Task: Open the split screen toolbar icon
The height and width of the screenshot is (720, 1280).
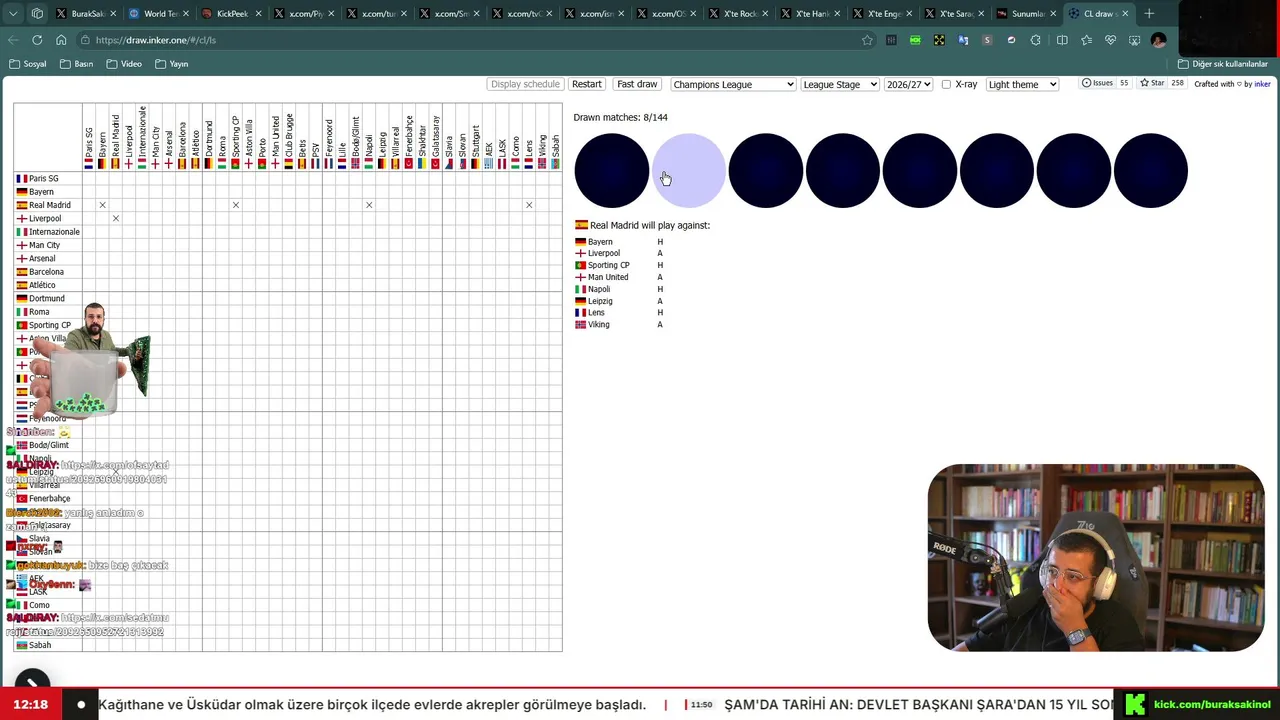Action: point(1062,40)
